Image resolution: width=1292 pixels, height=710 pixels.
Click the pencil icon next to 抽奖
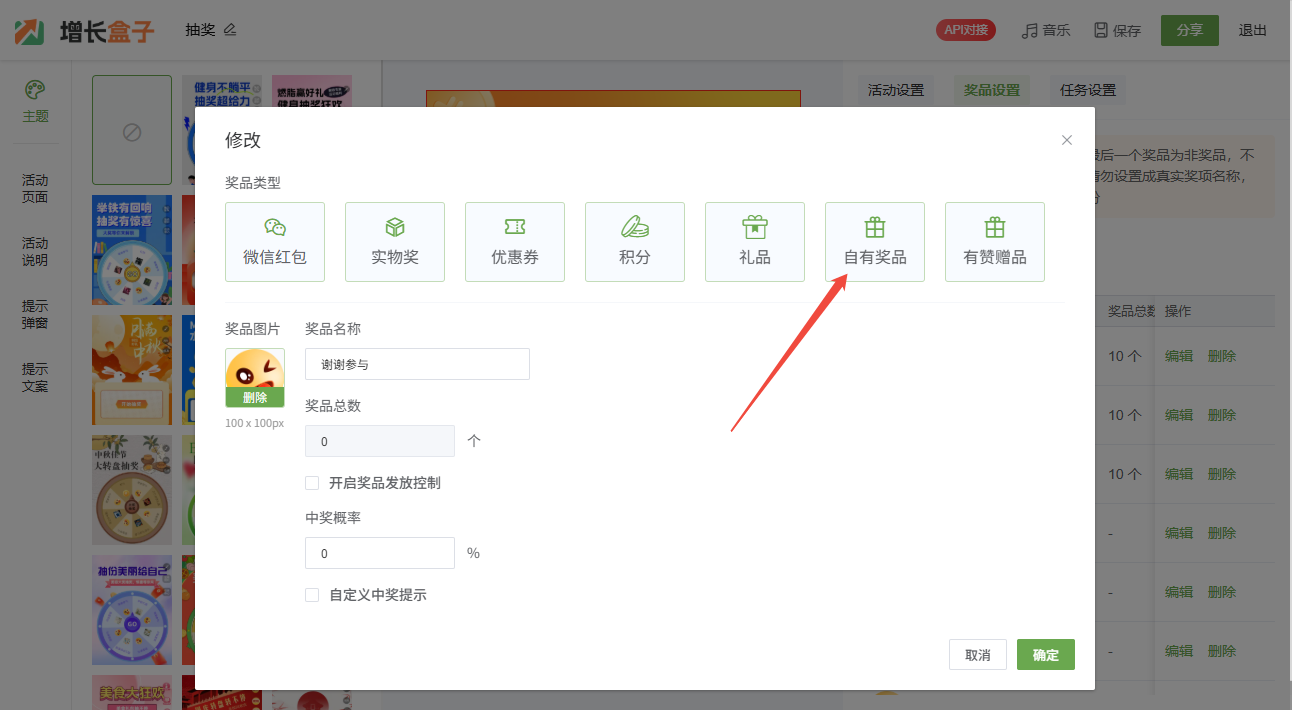click(x=230, y=30)
